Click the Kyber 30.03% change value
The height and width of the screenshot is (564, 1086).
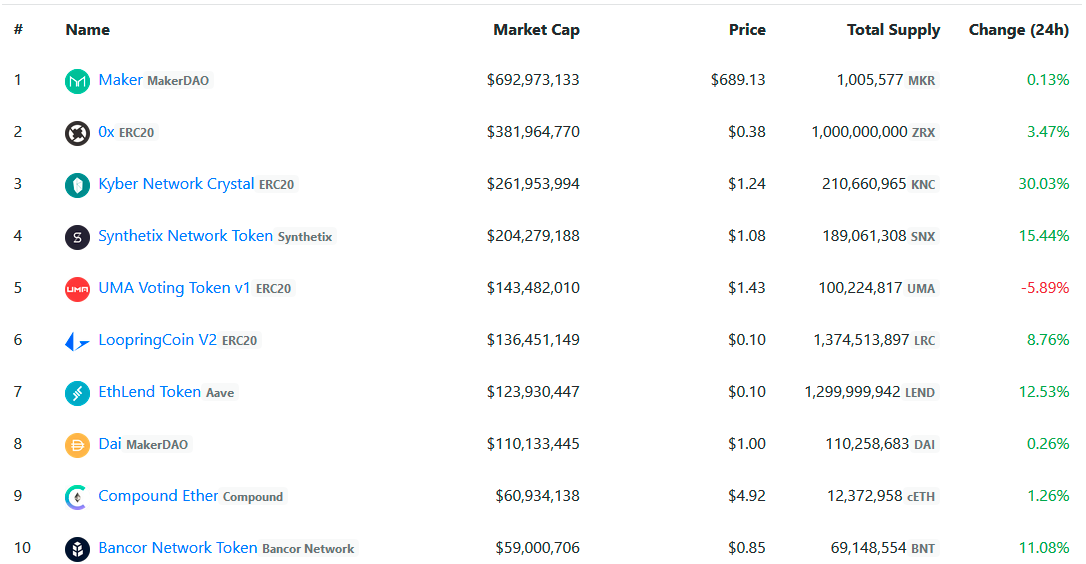1044,184
